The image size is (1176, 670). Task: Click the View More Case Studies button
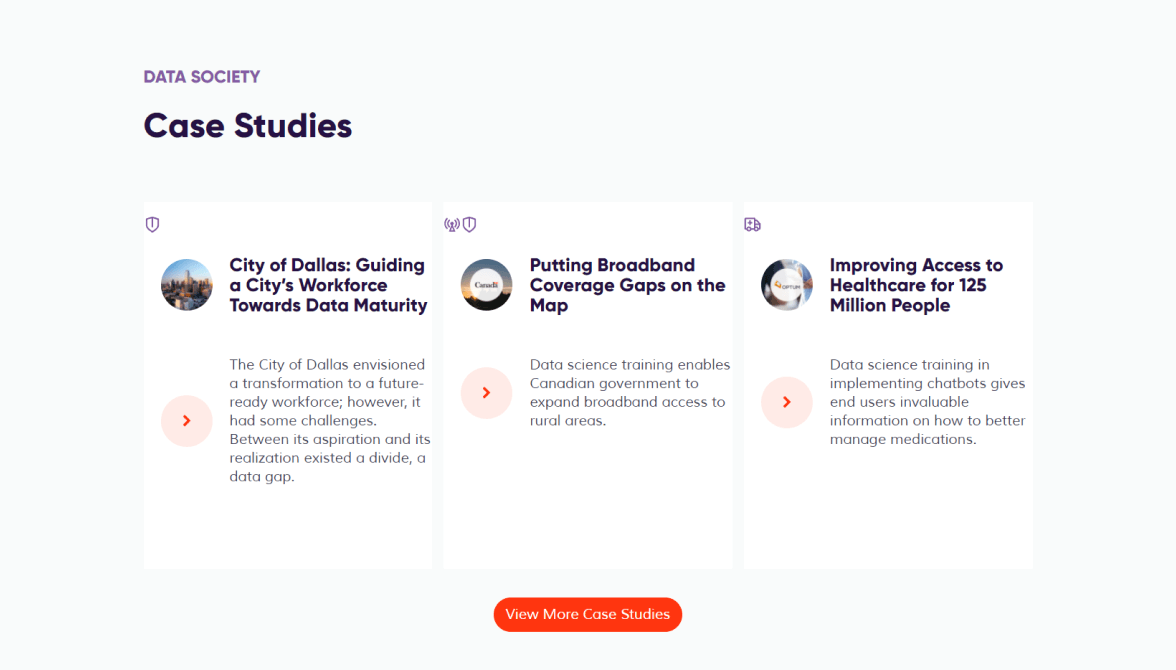(588, 614)
